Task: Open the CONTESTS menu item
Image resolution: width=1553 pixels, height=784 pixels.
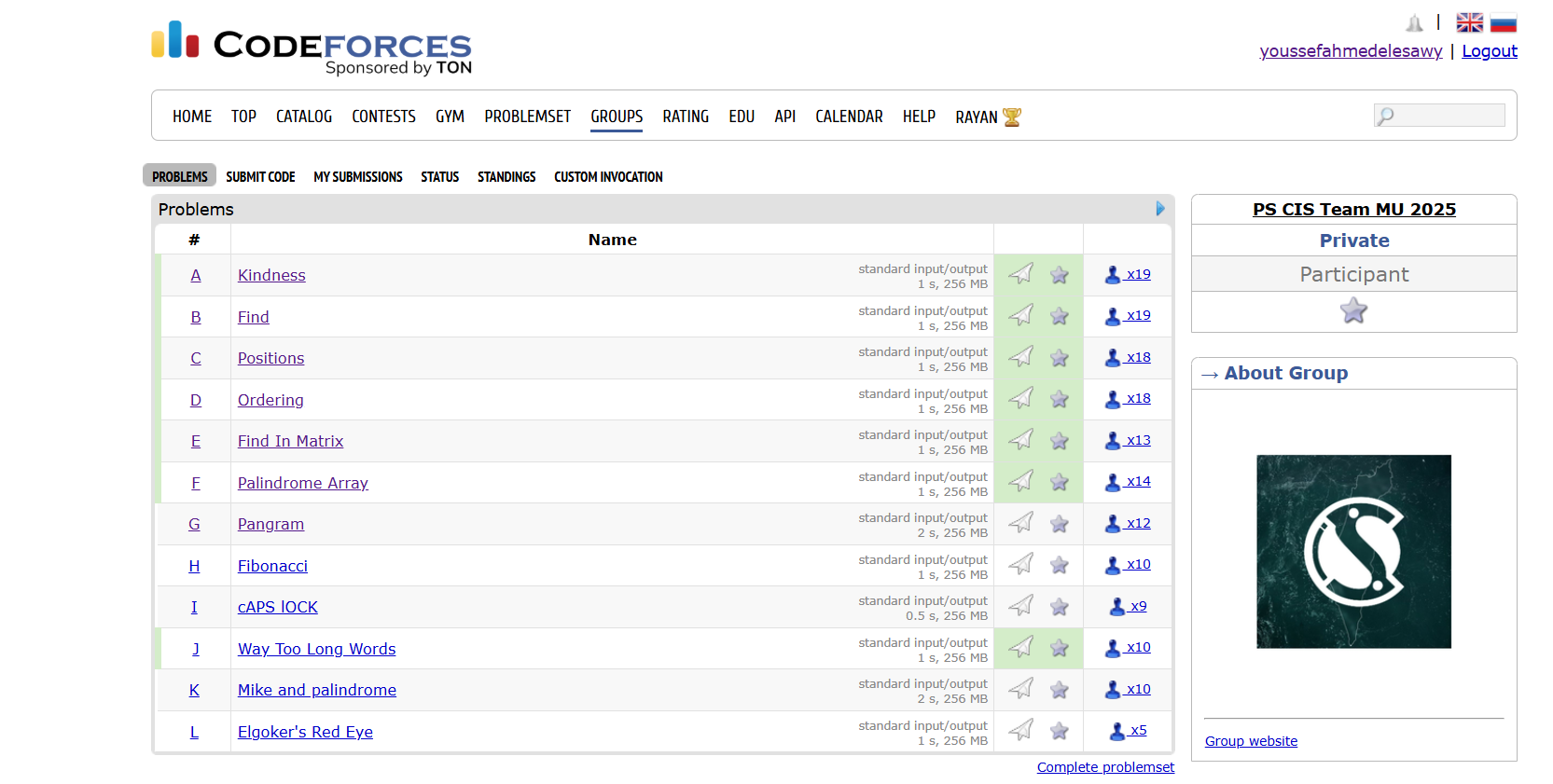Action: click(383, 117)
